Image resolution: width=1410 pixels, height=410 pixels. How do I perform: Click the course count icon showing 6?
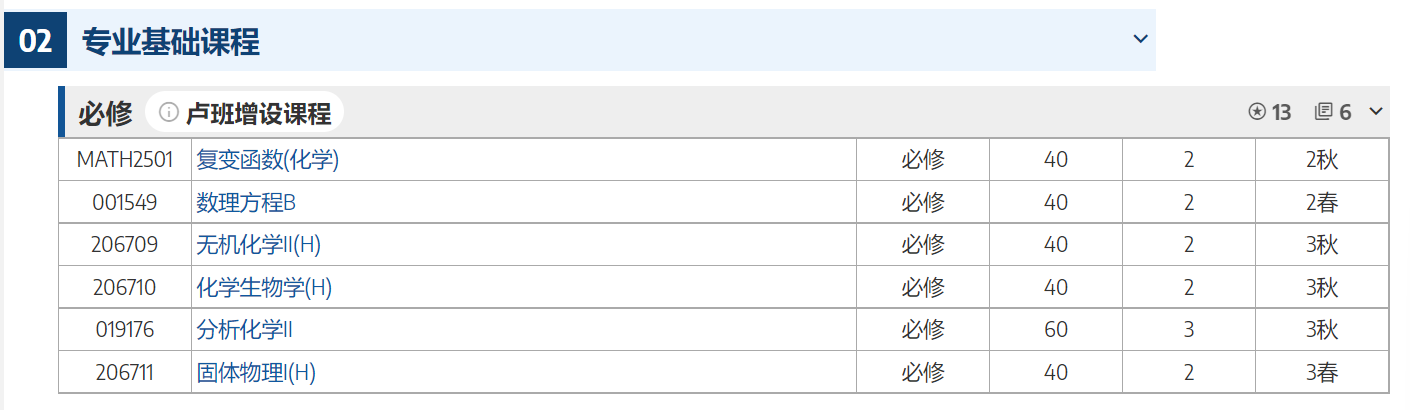1324,112
